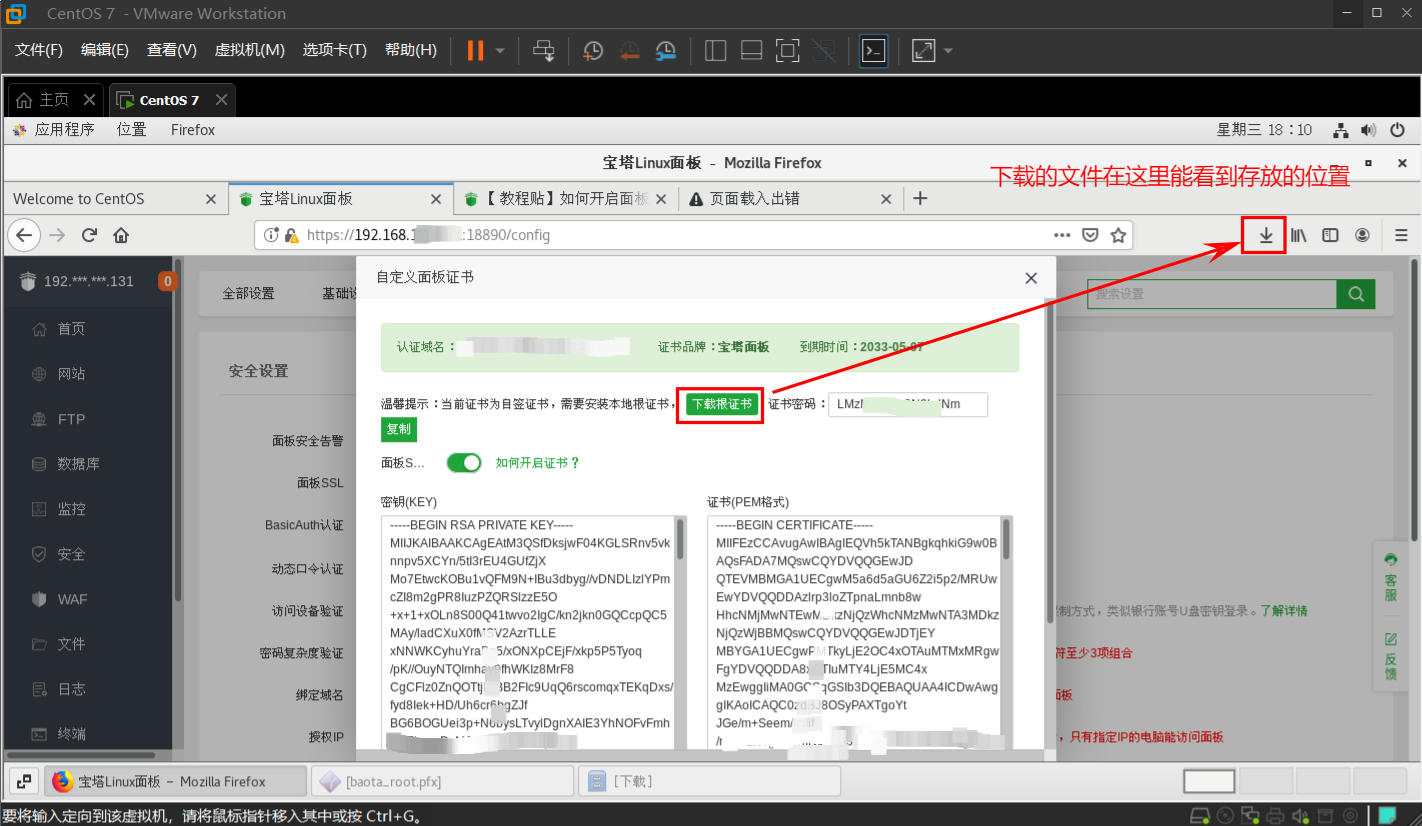Click VMware take snapshot icon
This screenshot has width=1422, height=826.
[593, 50]
